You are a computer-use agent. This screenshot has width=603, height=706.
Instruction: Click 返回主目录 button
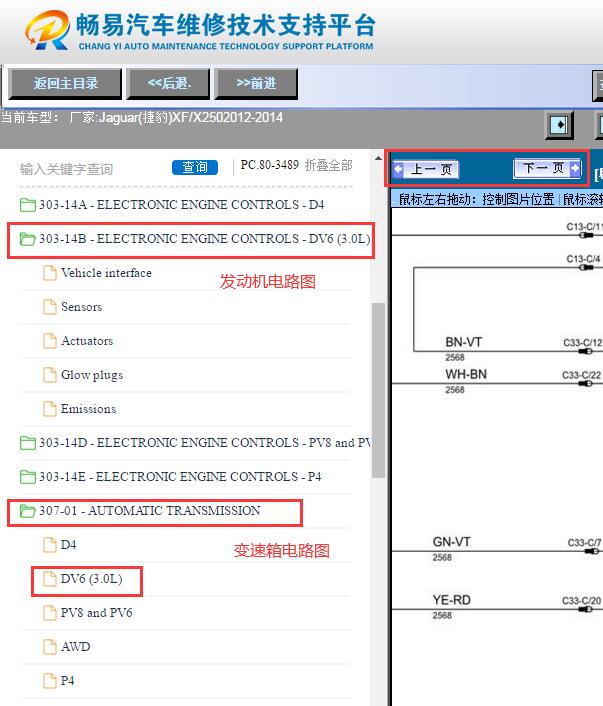point(65,84)
